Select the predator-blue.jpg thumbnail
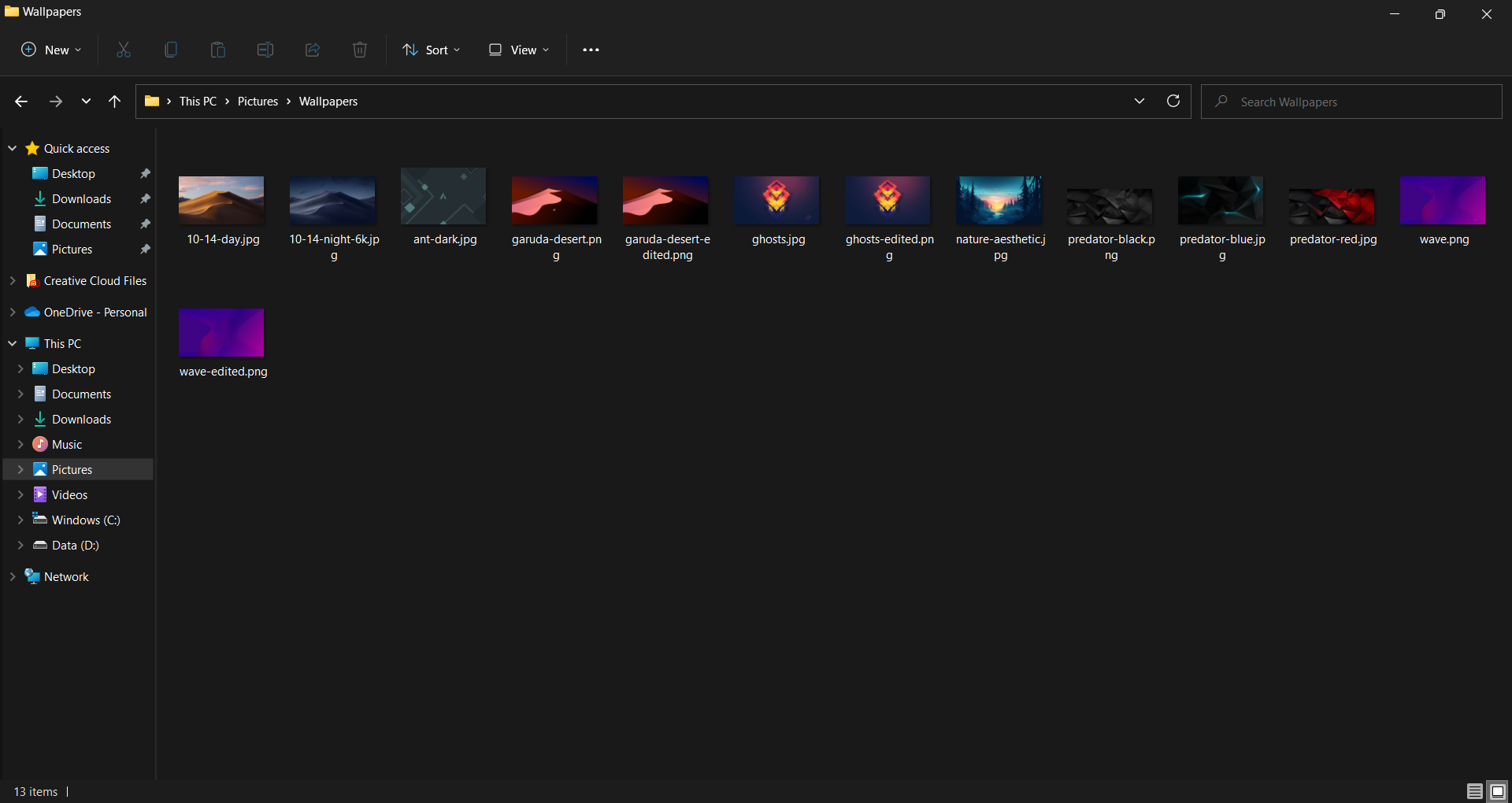 [1221, 200]
